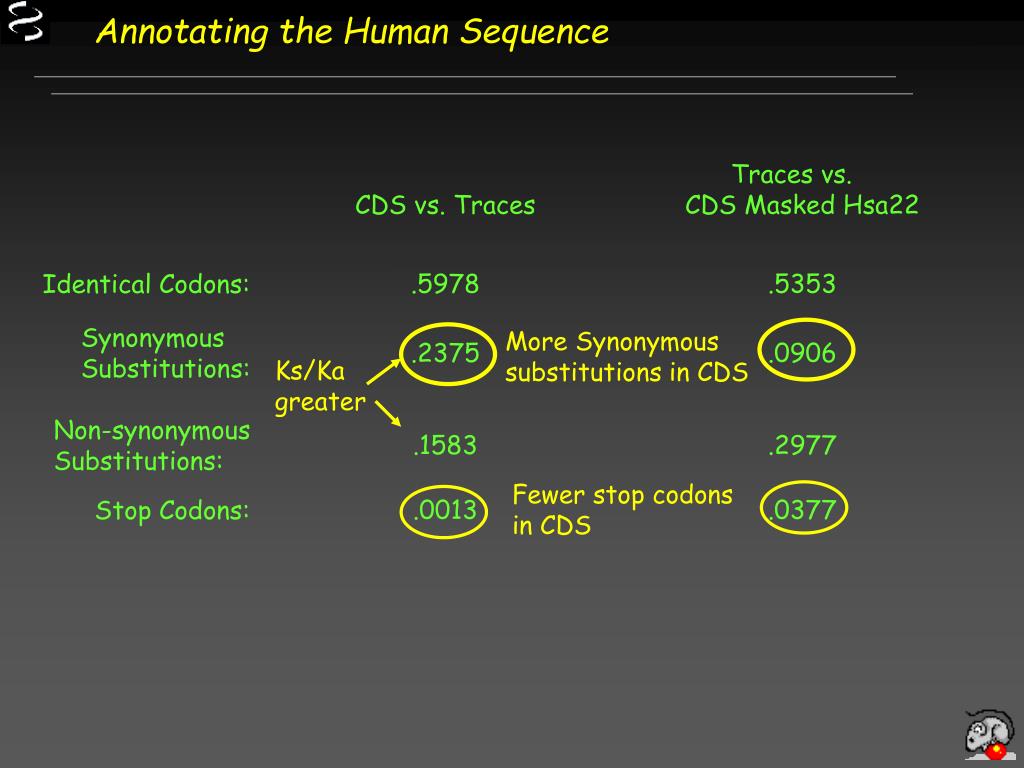Screen dimensions: 1024x768
Task: Click the .5978 identical codons value
Action: coord(445,285)
